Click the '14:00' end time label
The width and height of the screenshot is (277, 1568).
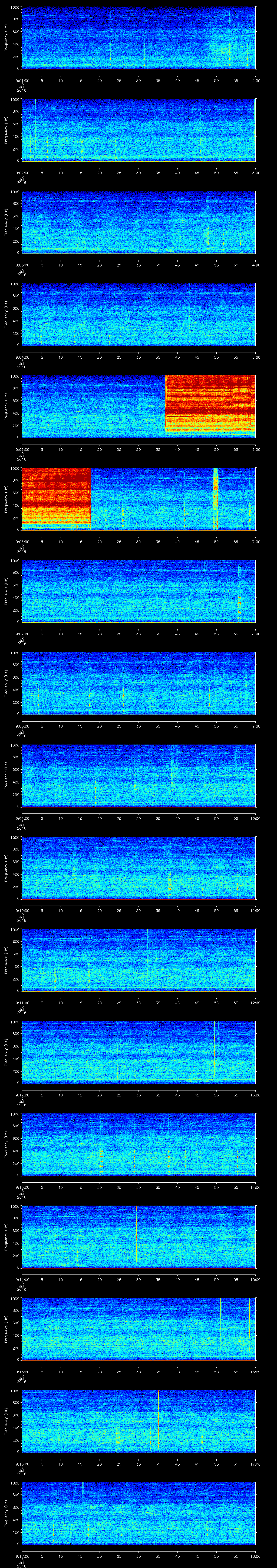tap(255, 1187)
